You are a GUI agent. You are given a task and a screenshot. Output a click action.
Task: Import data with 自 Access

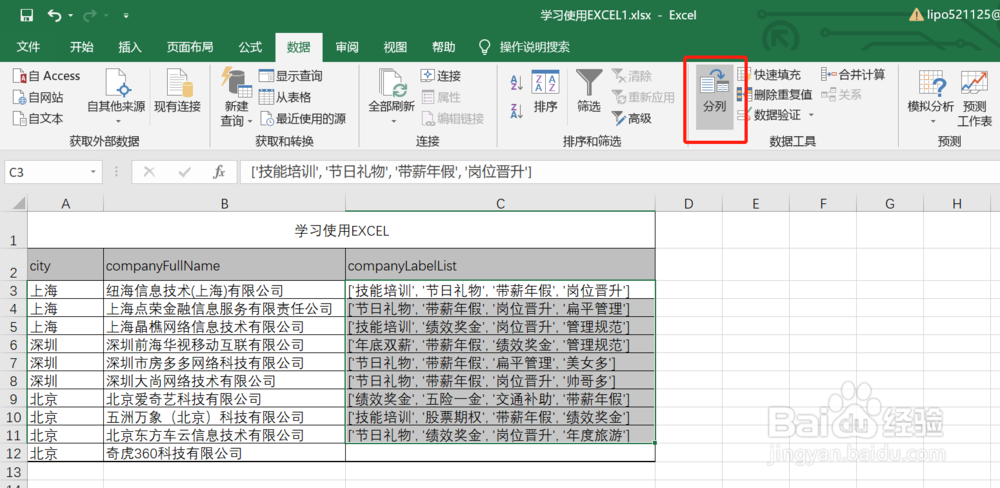47,76
